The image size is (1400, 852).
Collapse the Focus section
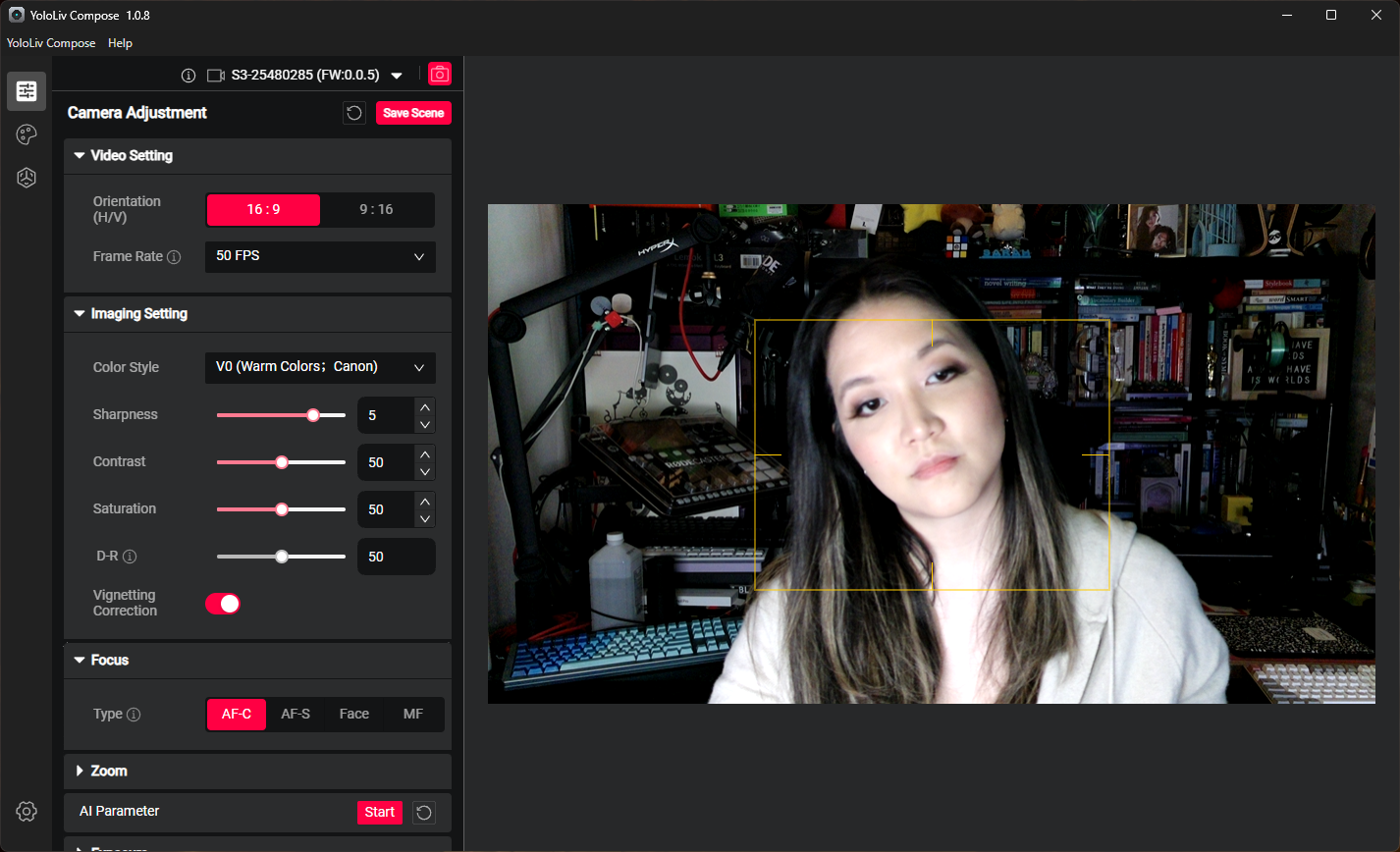80,661
